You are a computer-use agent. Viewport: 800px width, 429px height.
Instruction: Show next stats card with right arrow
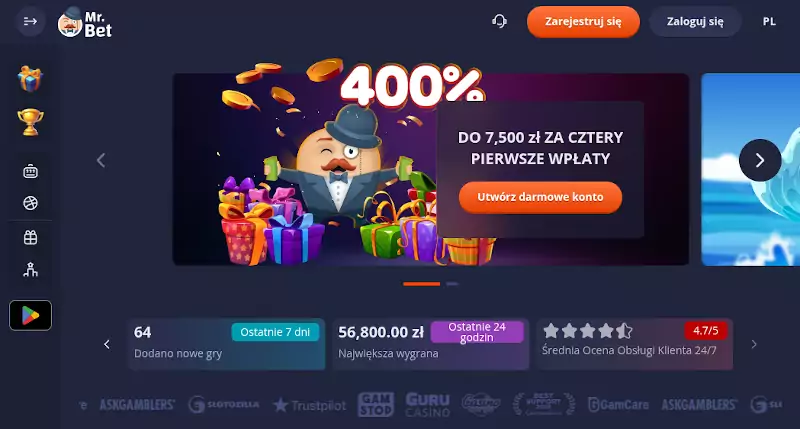(754, 344)
